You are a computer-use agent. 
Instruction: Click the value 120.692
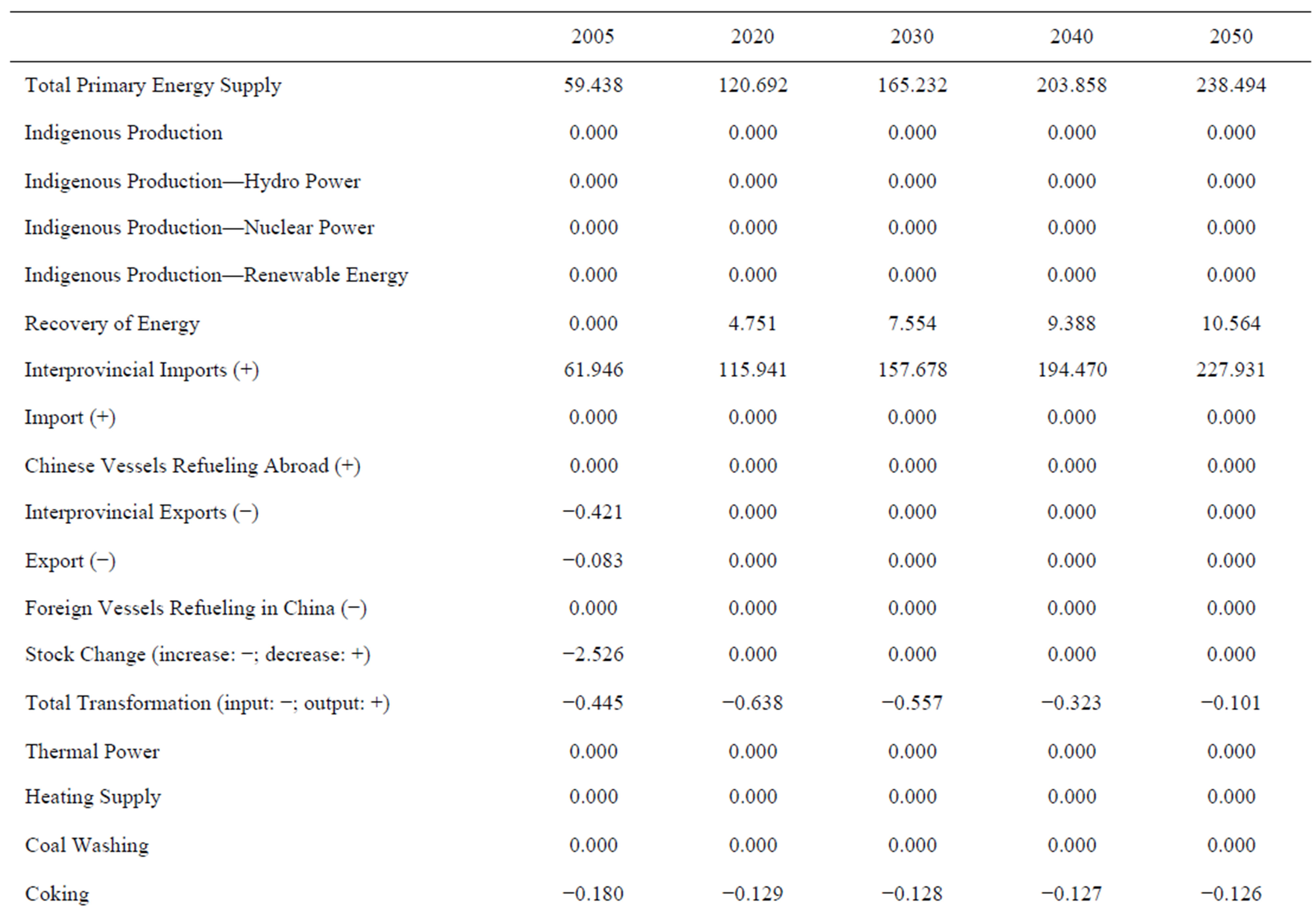pyautogui.click(x=753, y=85)
